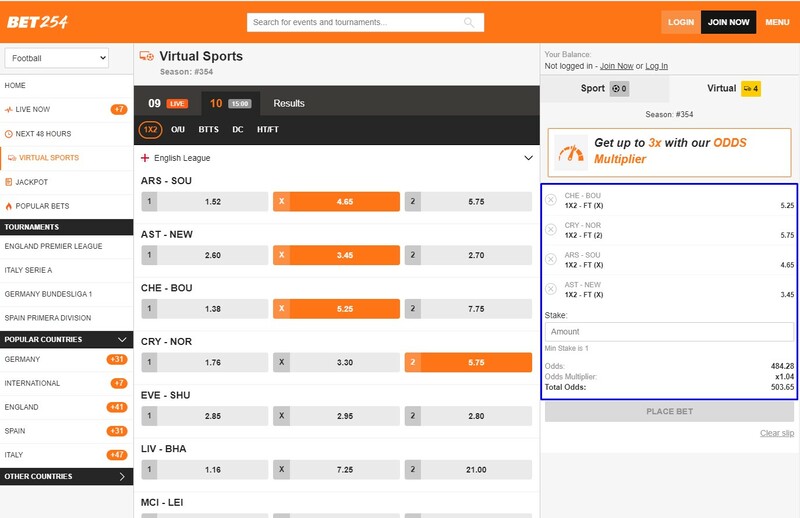This screenshot has width=800, height=518.
Task: Collapse the English League section
Action: tap(529, 158)
